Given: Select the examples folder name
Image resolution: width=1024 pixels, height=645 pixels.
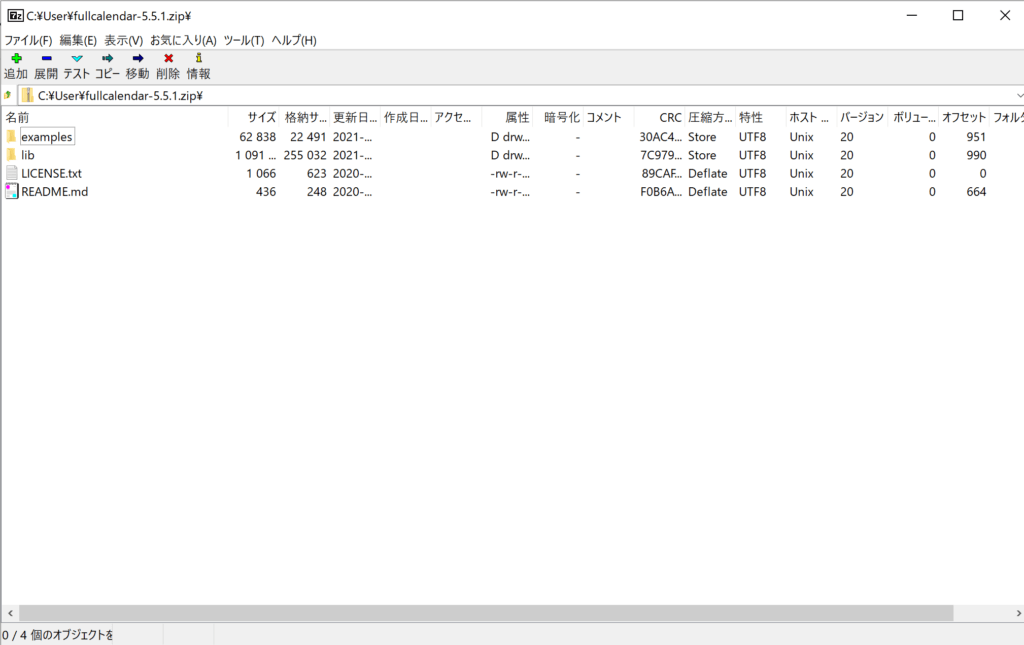Looking at the screenshot, I should tap(47, 137).
